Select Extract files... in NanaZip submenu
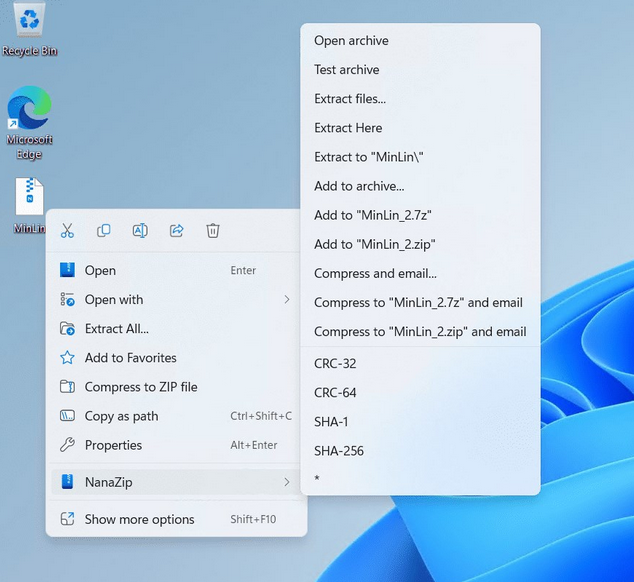 [x=421, y=99]
